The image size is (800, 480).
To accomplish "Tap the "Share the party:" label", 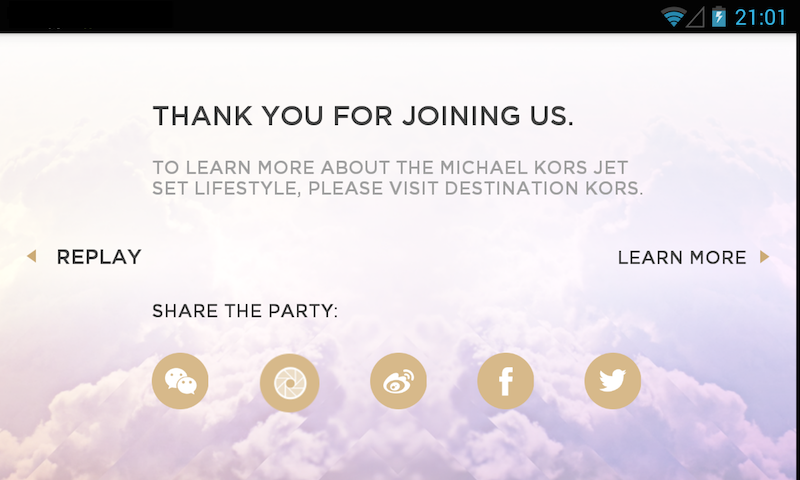I will 245,311.
